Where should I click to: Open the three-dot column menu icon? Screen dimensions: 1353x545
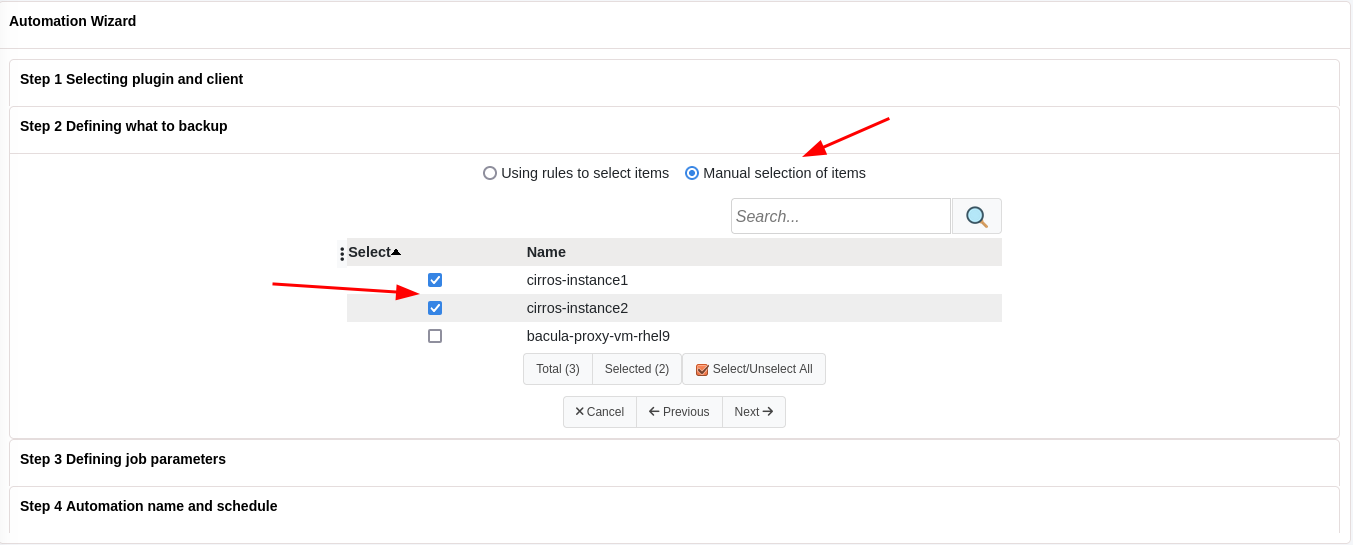(342, 254)
